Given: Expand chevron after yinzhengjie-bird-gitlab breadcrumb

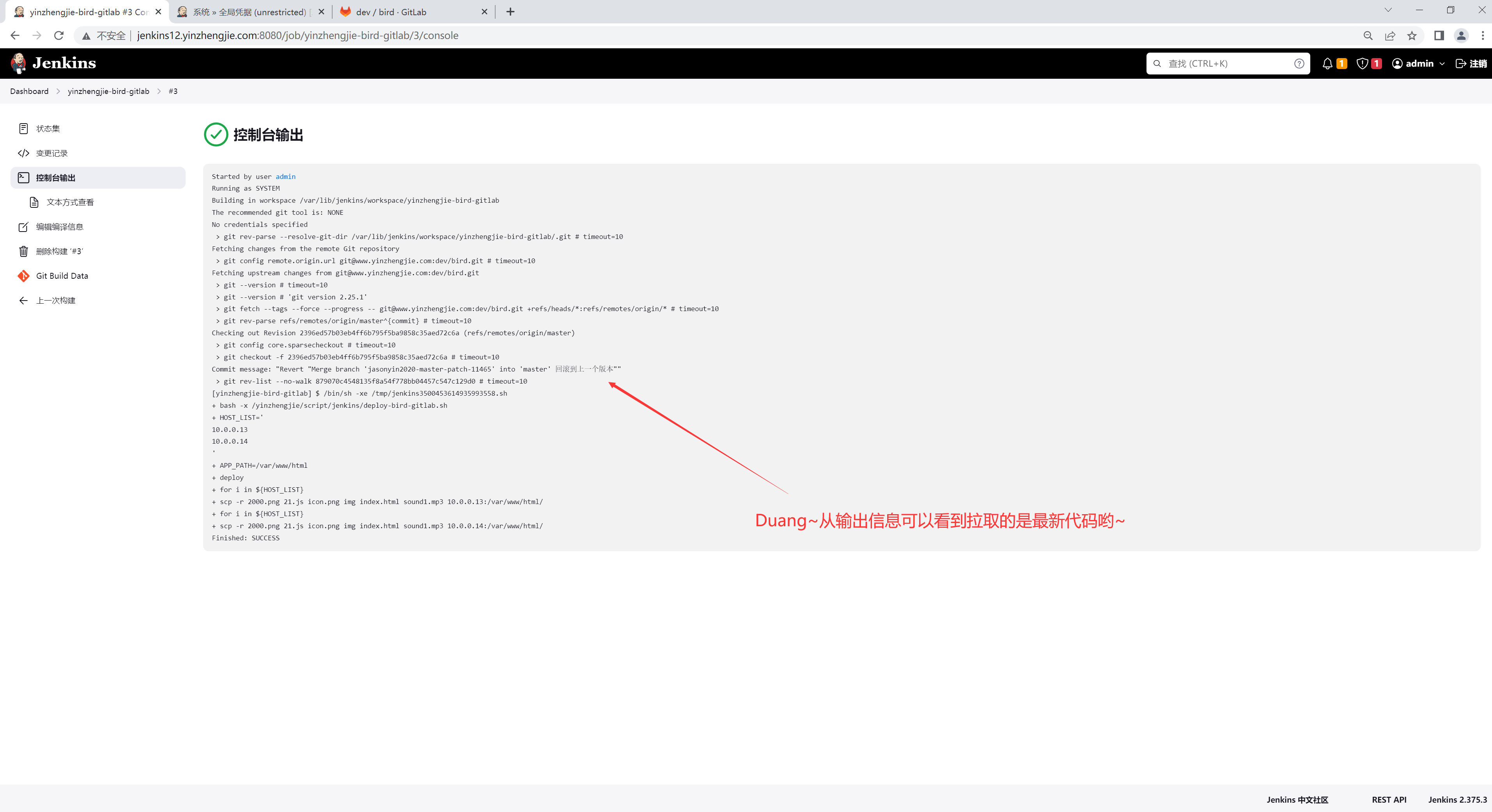Looking at the screenshot, I should coord(159,92).
